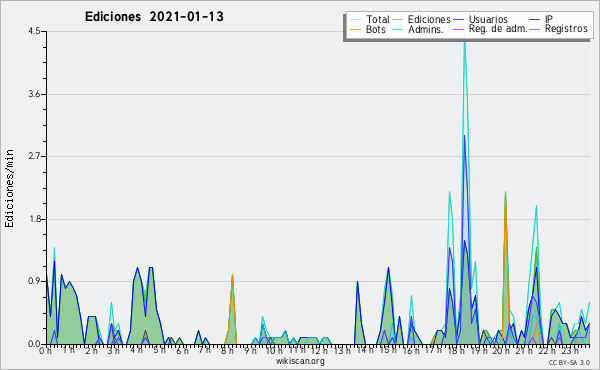Click the 0.9 y-axis value

(34, 282)
